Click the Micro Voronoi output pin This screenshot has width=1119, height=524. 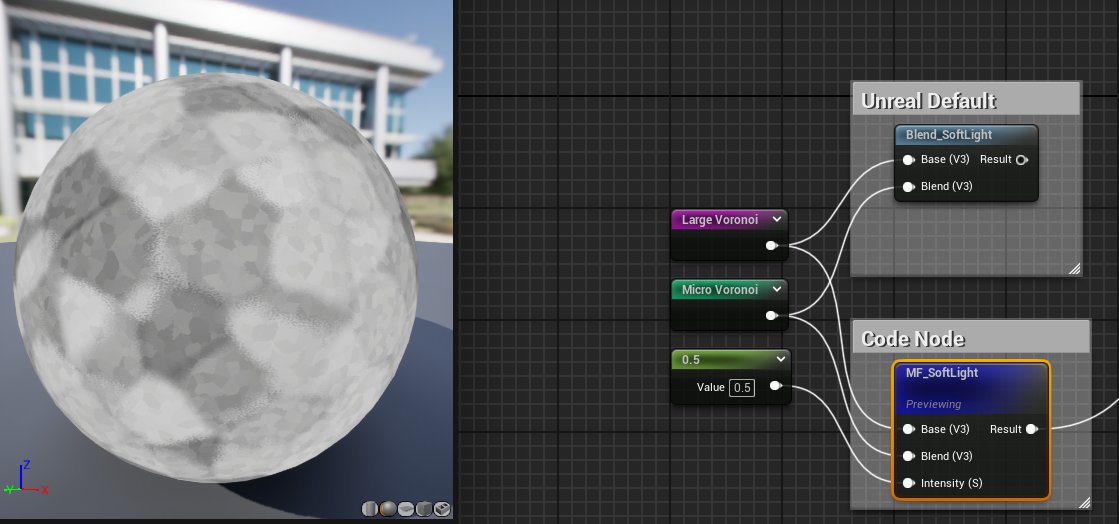tap(771, 316)
